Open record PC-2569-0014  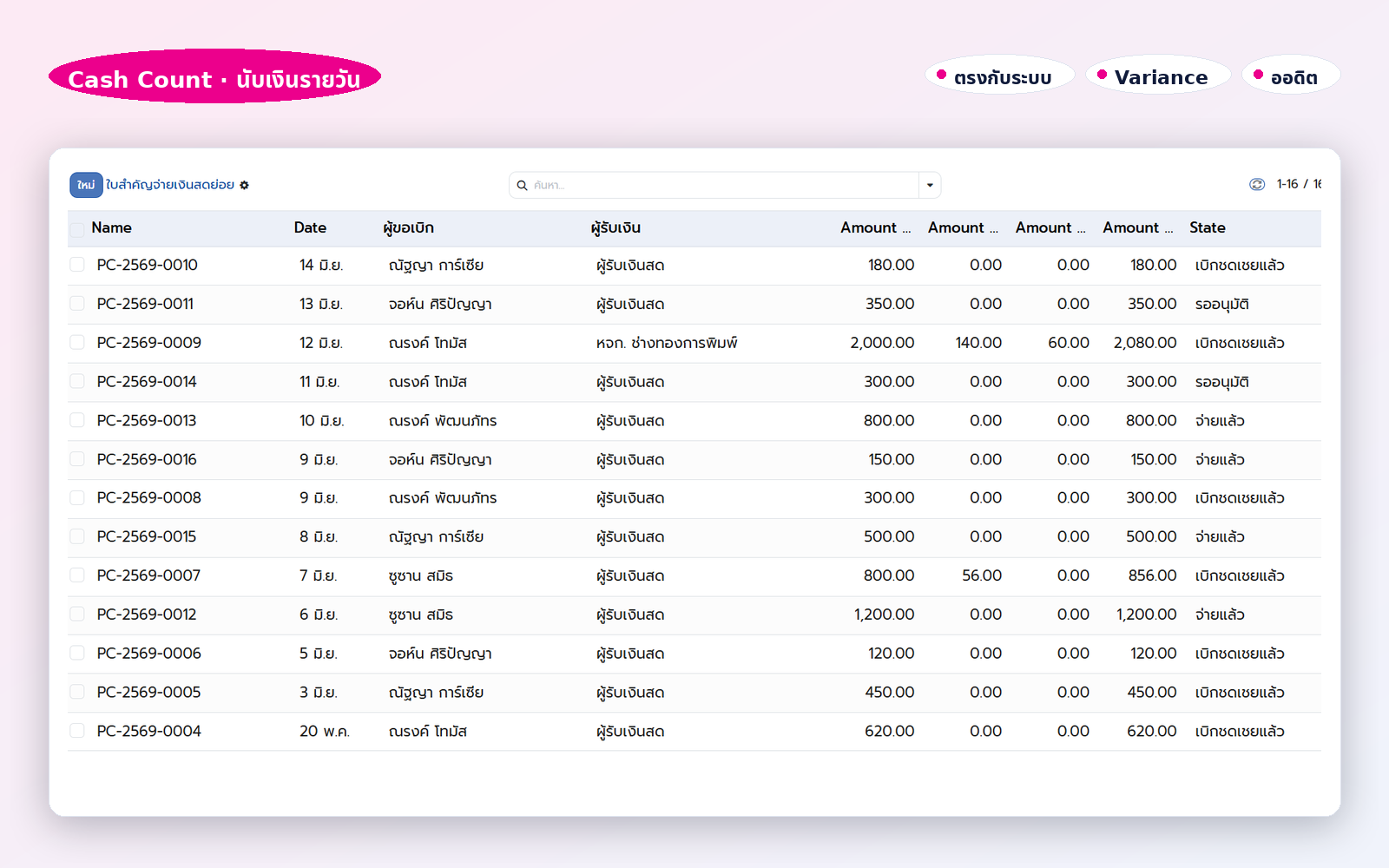pyautogui.click(x=147, y=381)
